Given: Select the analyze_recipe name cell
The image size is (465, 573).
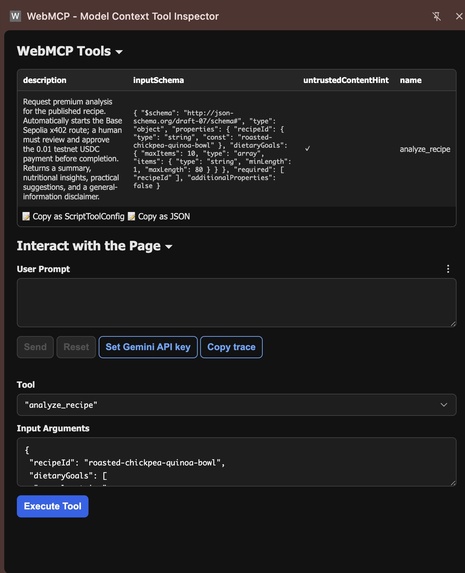Looking at the screenshot, I should (x=425, y=149).
